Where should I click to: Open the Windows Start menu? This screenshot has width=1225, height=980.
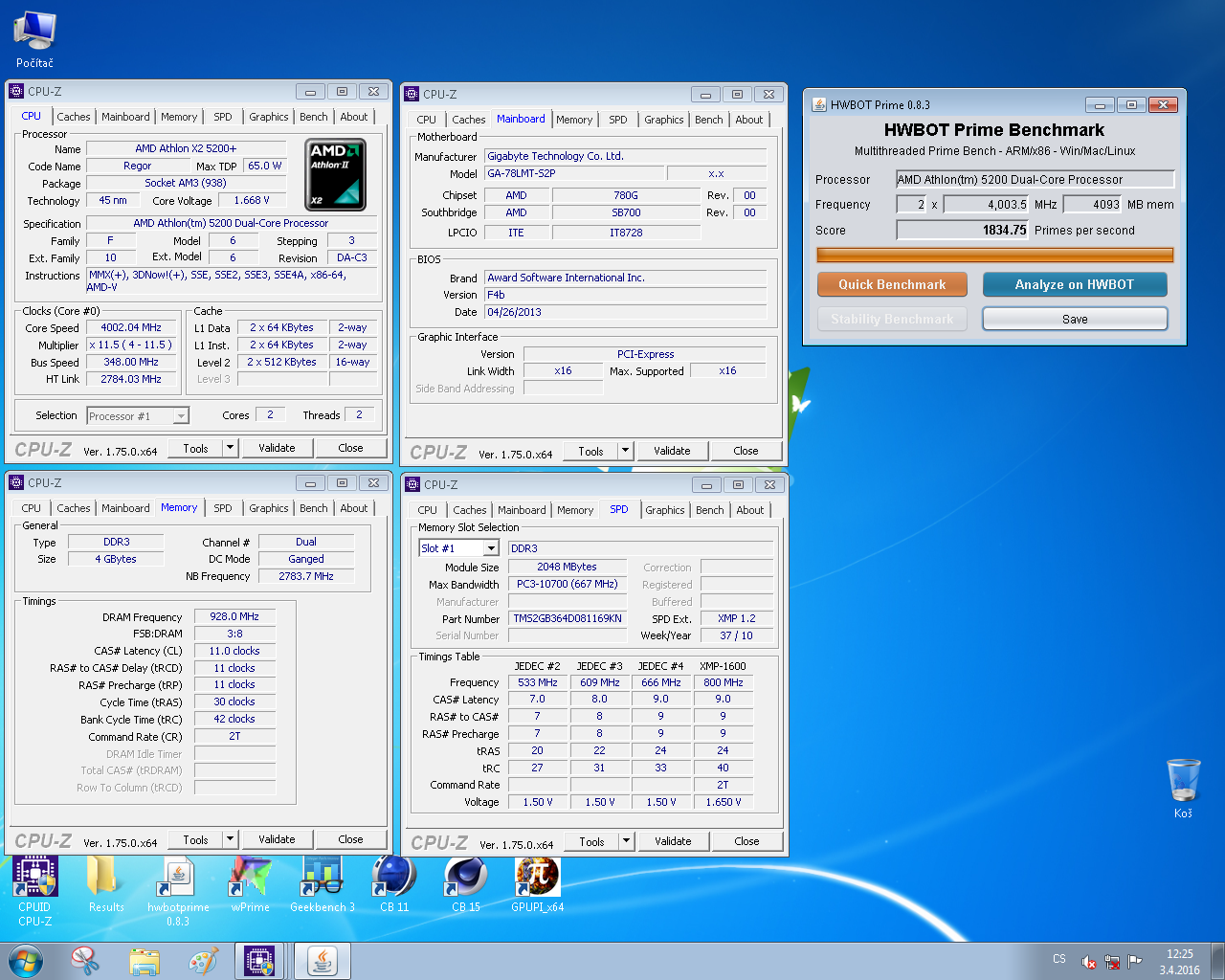click(x=26, y=961)
